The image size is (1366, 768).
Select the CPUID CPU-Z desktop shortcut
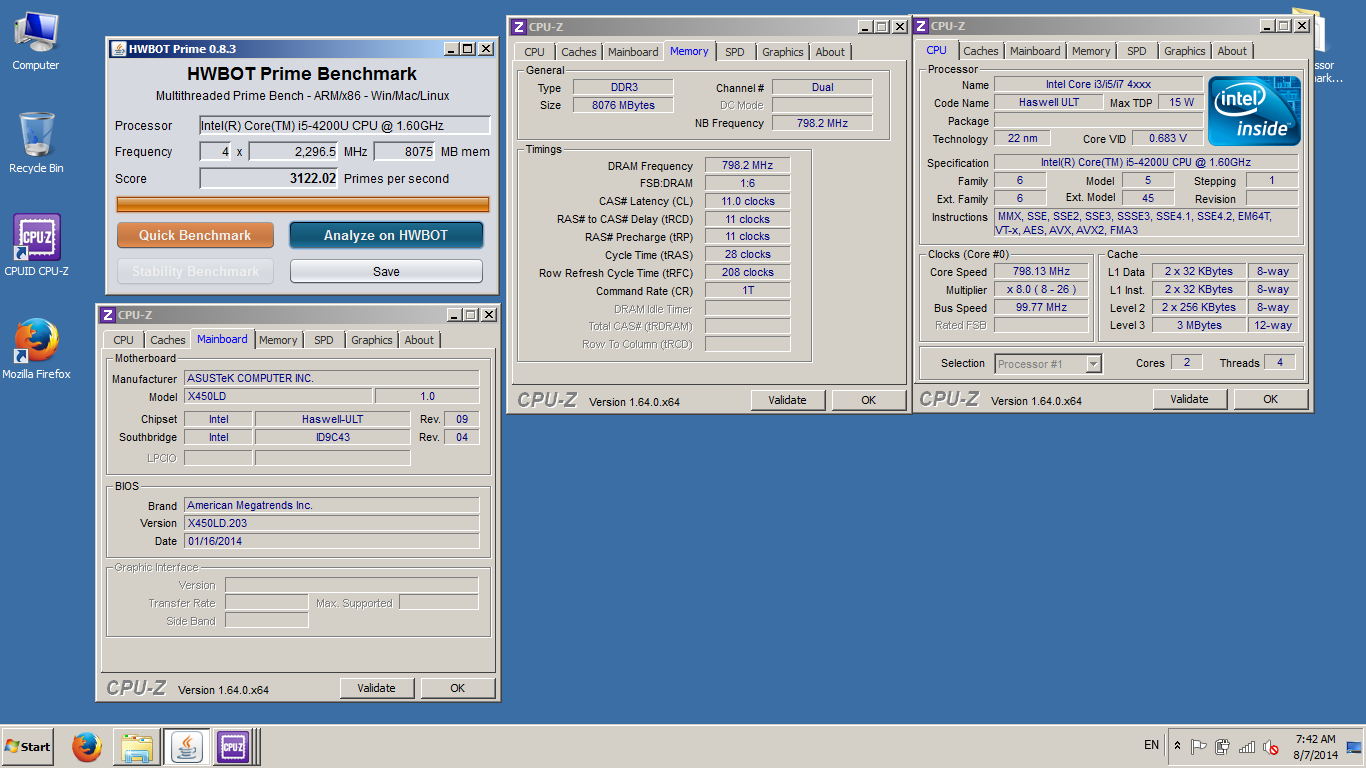point(36,245)
